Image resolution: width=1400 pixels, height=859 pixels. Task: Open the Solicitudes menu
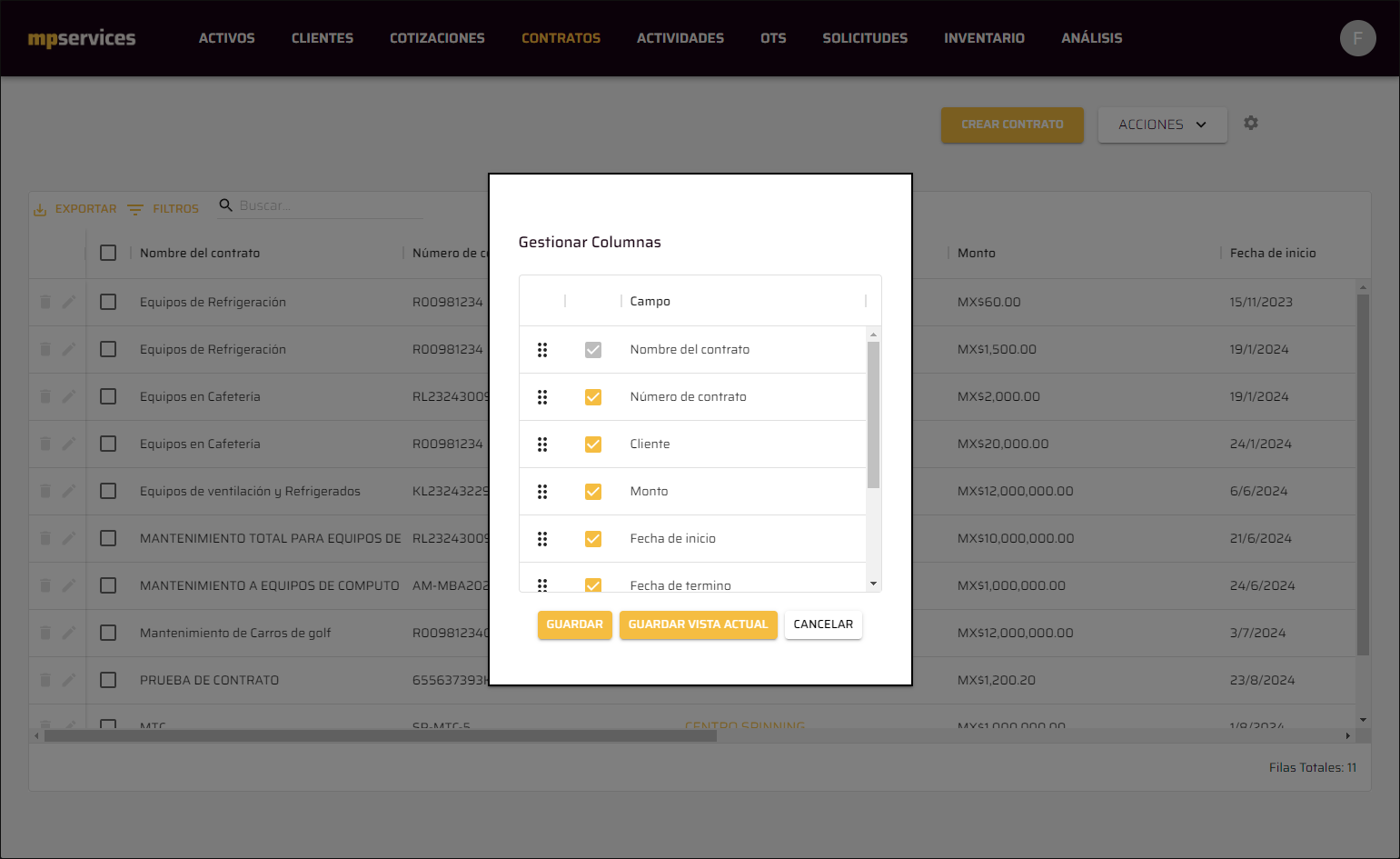click(865, 38)
